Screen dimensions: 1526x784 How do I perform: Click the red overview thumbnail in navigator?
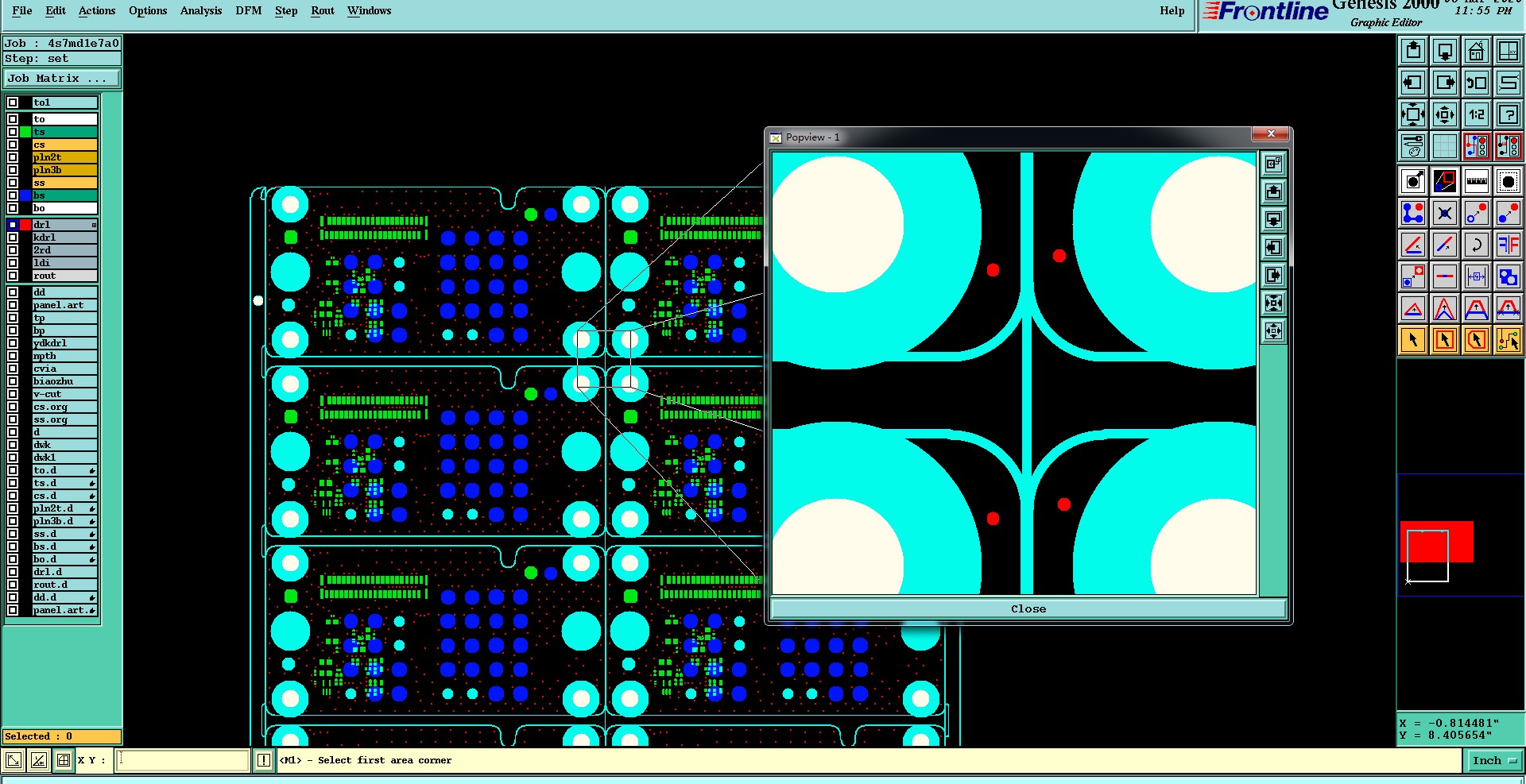coord(1437,542)
